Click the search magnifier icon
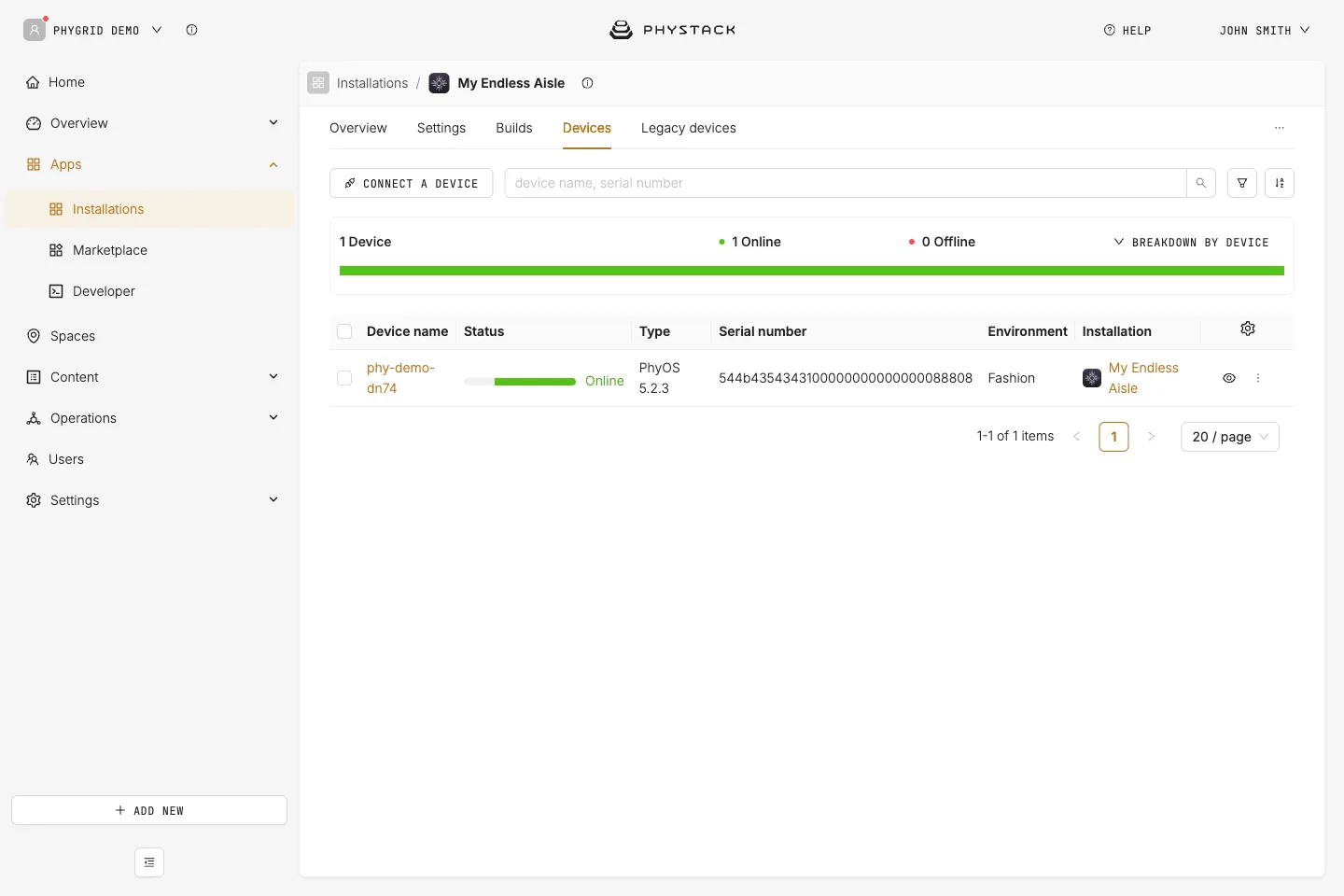The width and height of the screenshot is (1344, 896). pos(1201,183)
